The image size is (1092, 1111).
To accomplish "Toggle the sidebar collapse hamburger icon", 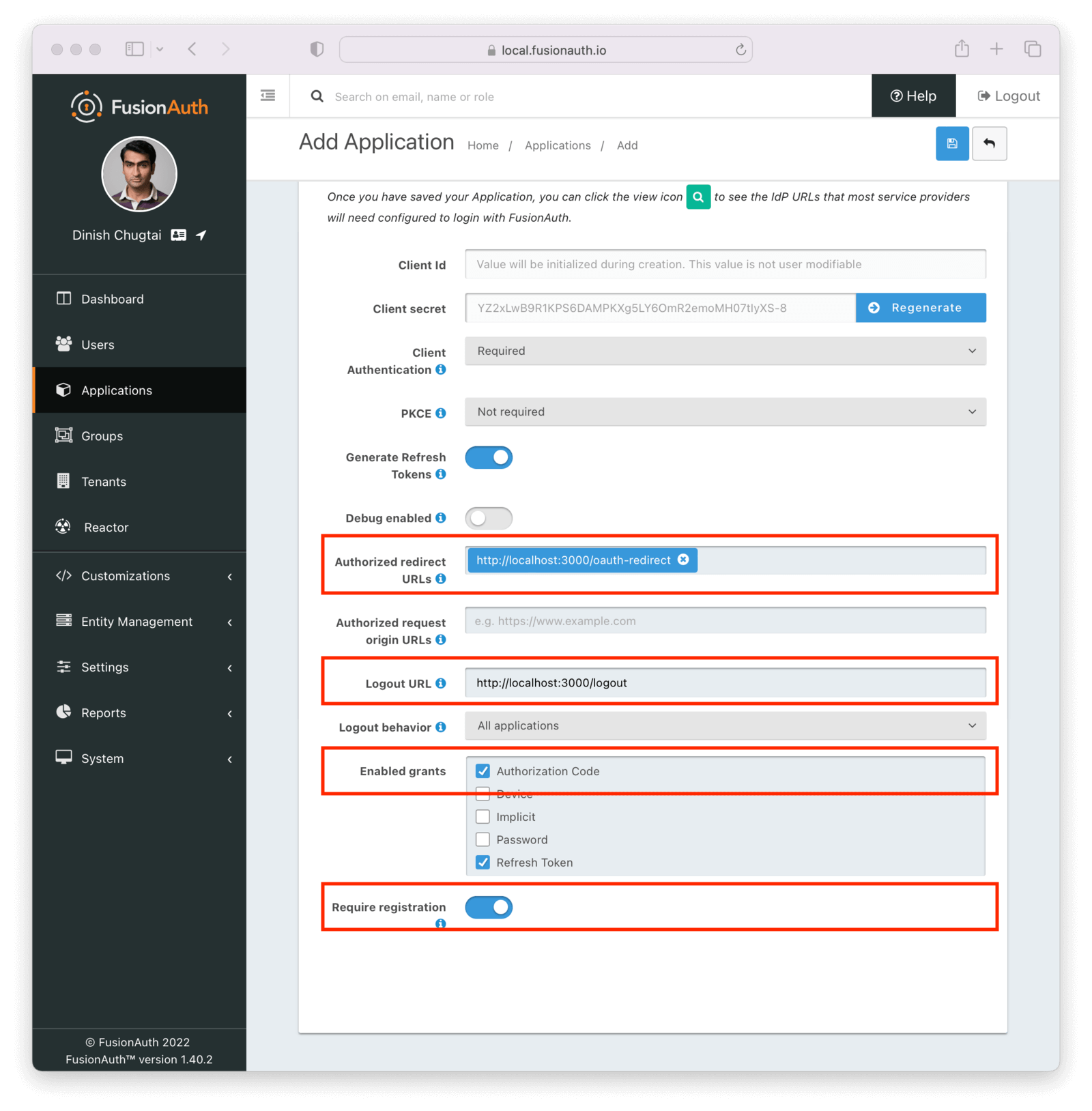I will [268, 96].
